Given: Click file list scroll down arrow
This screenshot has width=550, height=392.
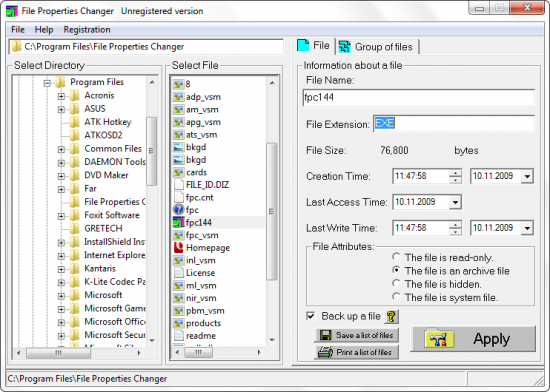Looking at the screenshot, I should coord(272,340).
